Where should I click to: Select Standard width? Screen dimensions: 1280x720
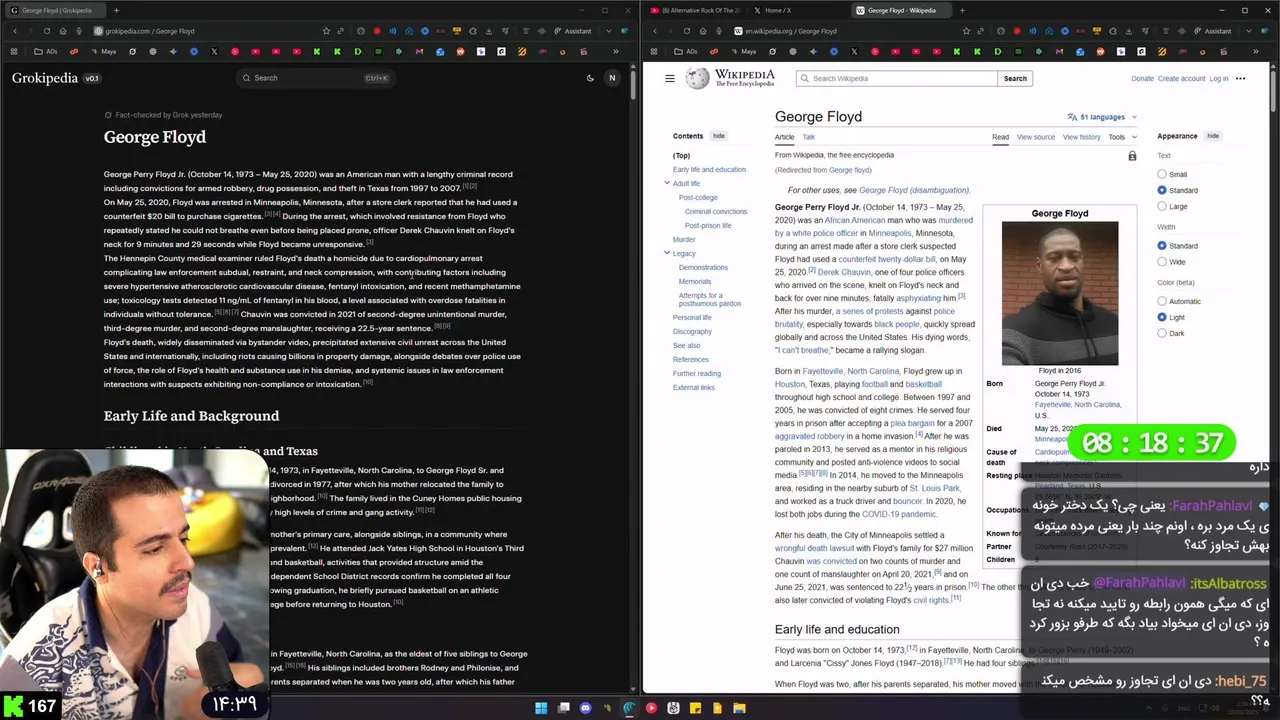click(1162, 246)
